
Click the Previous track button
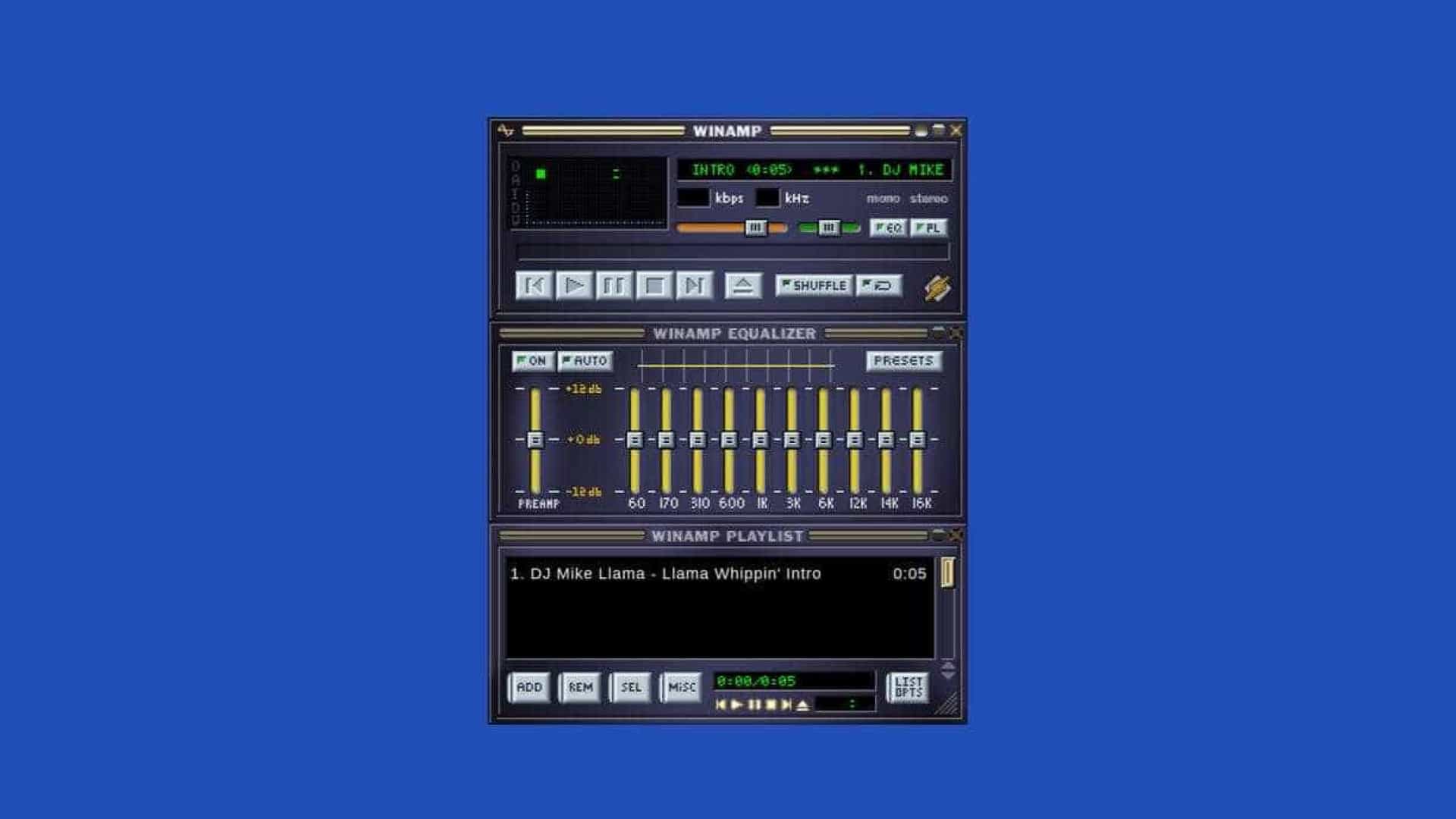pyautogui.click(x=534, y=286)
